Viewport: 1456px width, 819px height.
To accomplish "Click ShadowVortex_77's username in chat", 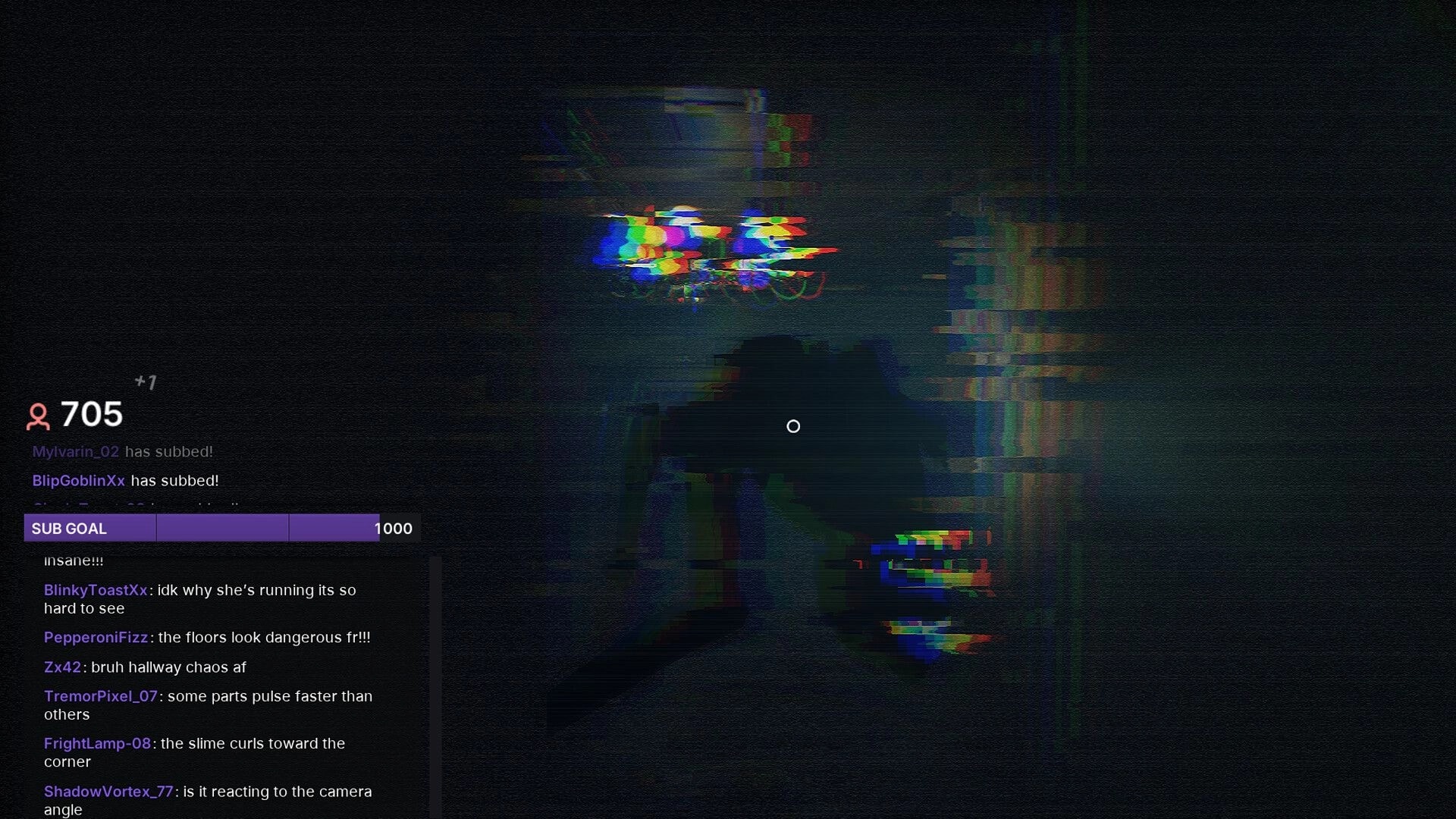I will pos(108,791).
